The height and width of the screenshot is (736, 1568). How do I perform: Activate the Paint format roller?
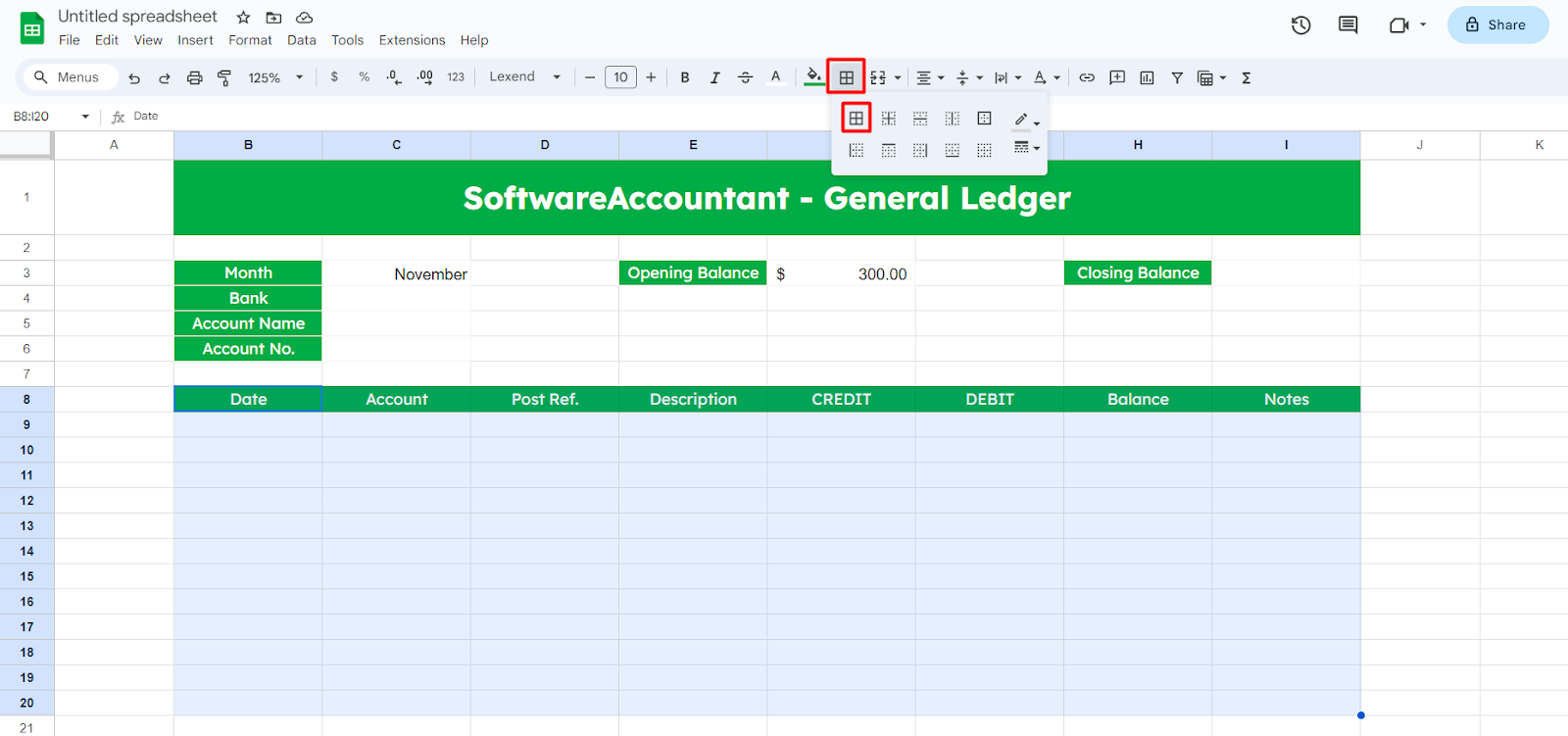coord(224,77)
